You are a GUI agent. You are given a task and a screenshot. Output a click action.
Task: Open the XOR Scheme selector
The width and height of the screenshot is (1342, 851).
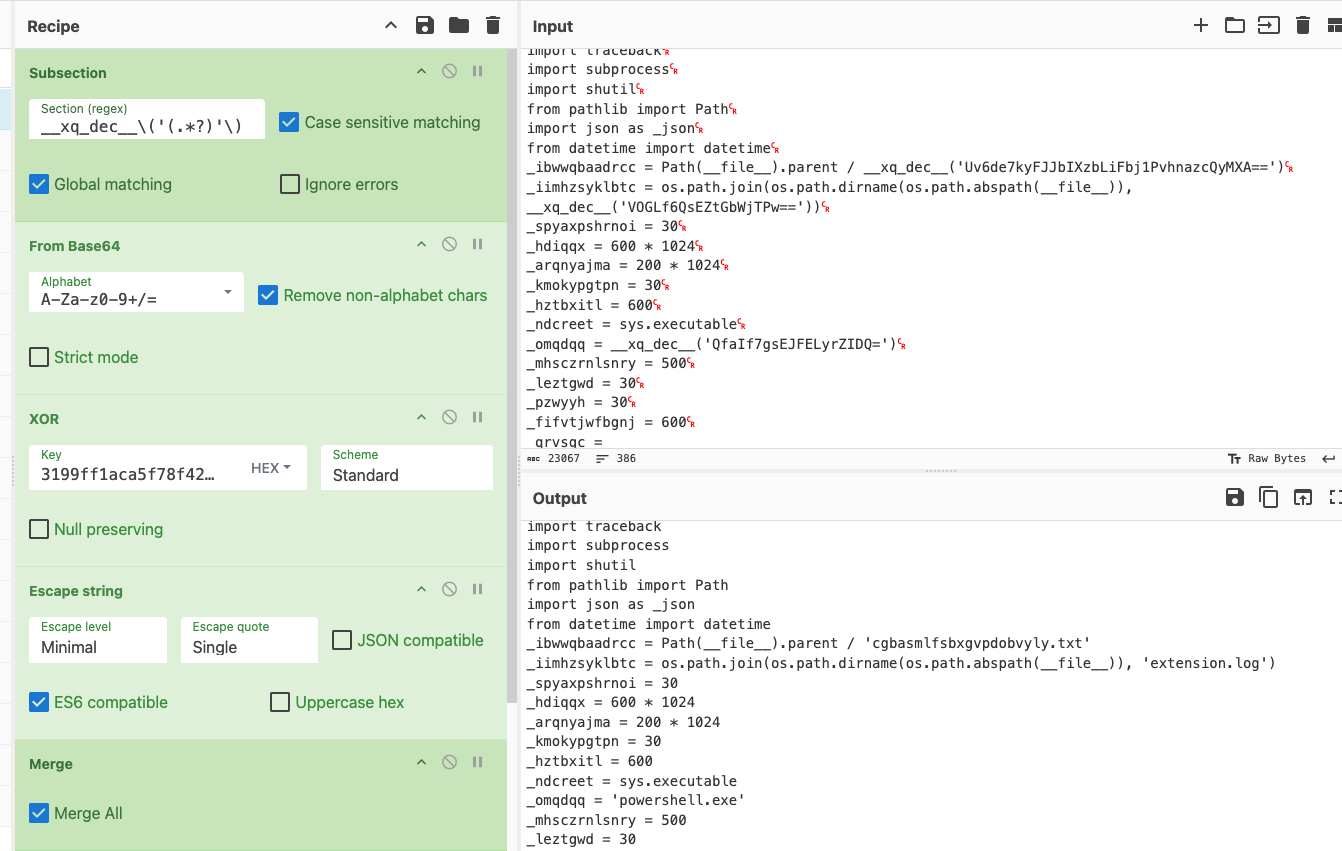tap(407, 467)
